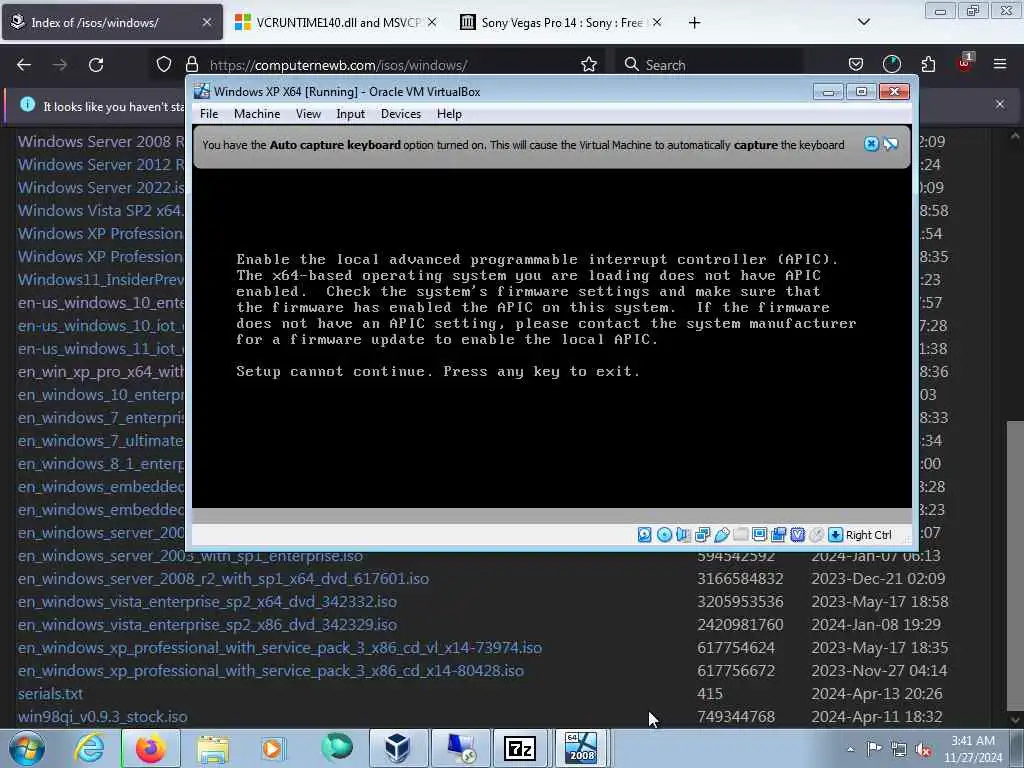Show hidden system tray icons
The image size is (1024, 768).
[850, 750]
